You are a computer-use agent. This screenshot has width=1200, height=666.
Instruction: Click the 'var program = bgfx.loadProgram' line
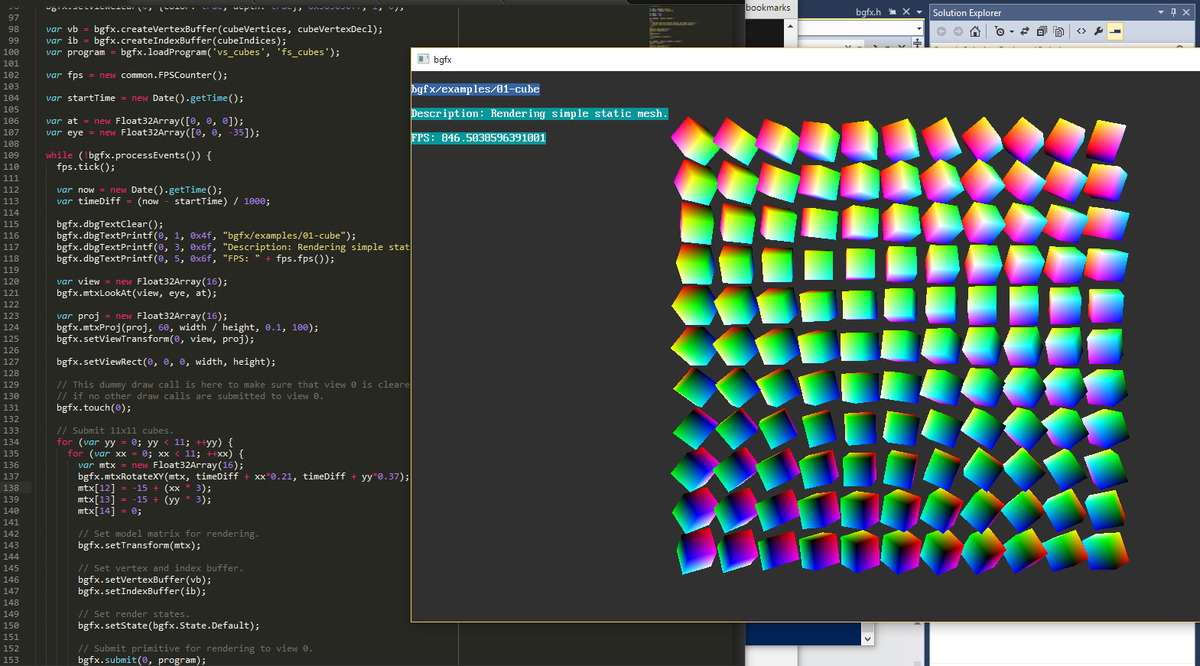coord(193,52)
